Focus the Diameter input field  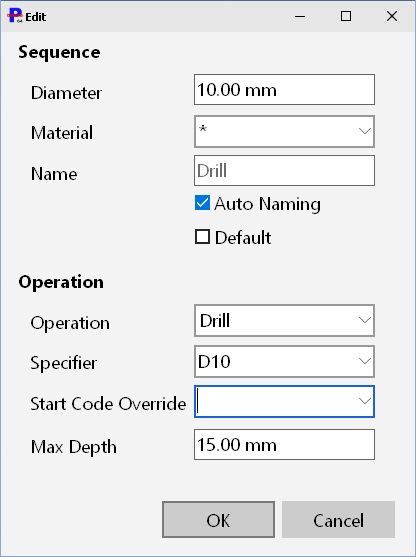284,90
